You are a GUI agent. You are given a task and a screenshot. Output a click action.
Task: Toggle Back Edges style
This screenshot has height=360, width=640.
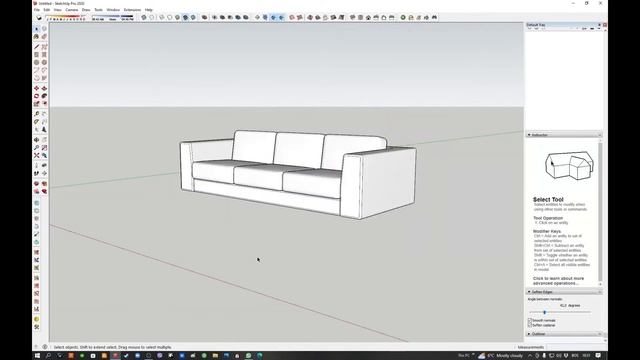(x=152, y=18)
